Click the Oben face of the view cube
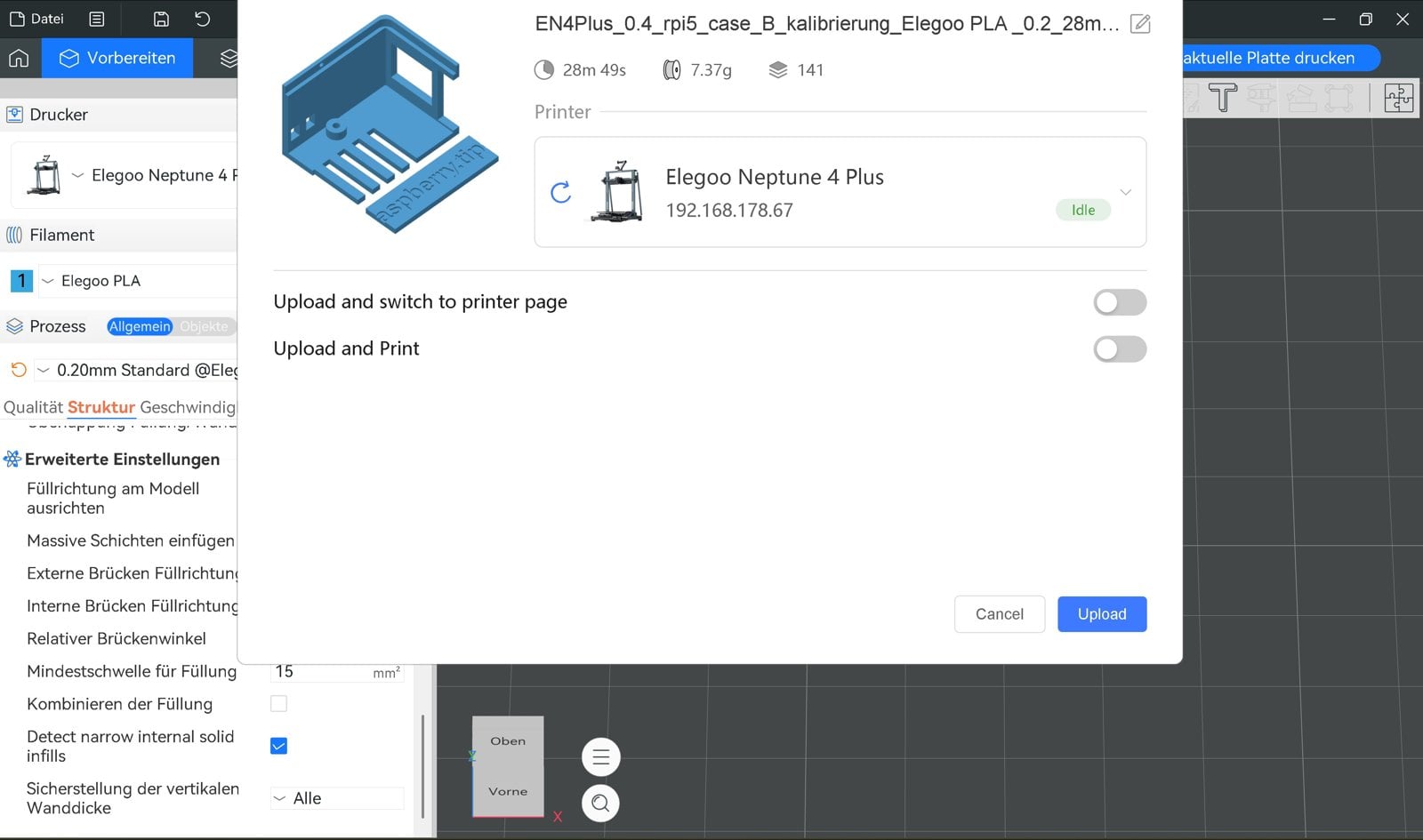Viewport: 1423px width, 840px height. (508, 740)
